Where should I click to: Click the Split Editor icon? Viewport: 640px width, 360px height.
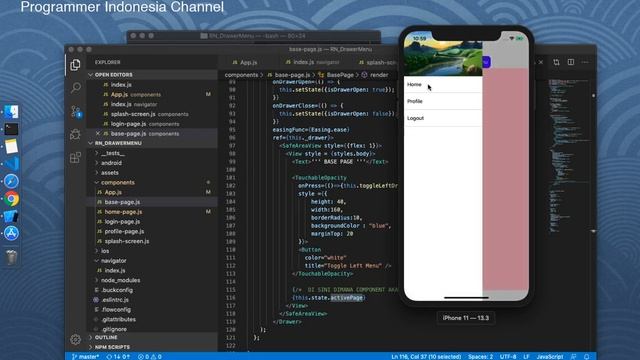[x=571, y=62]
